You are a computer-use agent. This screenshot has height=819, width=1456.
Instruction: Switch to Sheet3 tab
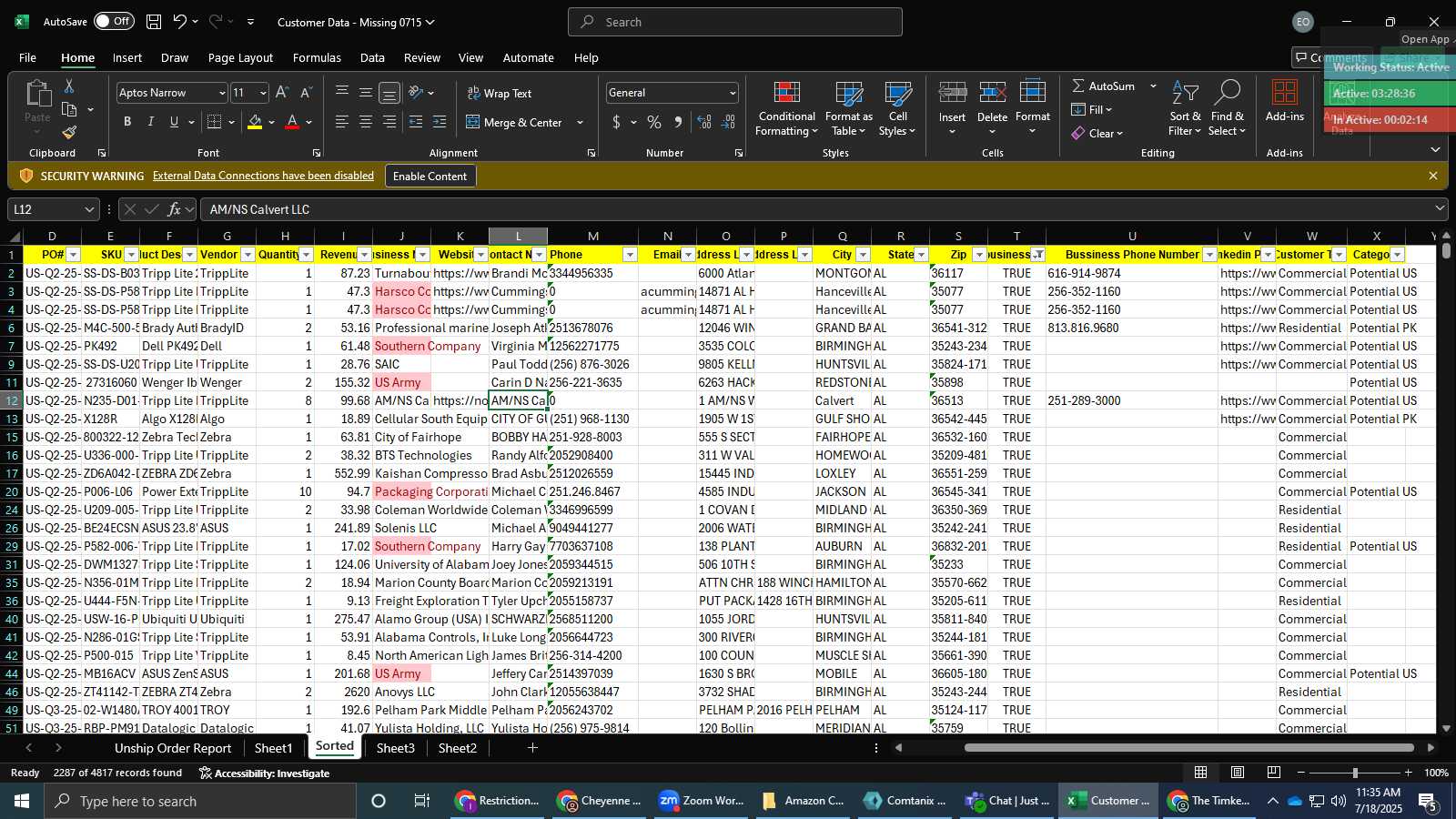click(x=396, y=748)
